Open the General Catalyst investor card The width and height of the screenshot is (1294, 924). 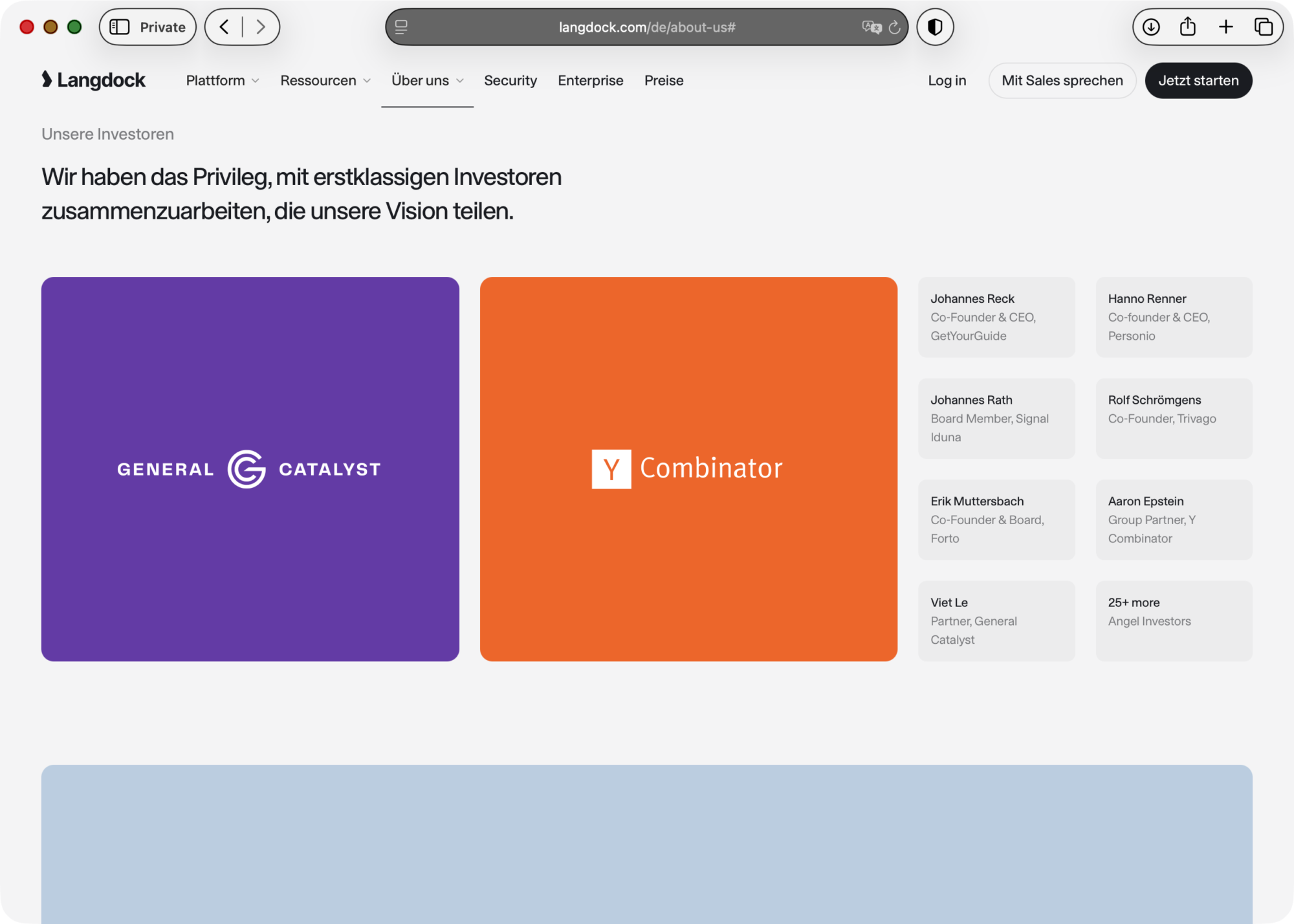tap(250, 469)
